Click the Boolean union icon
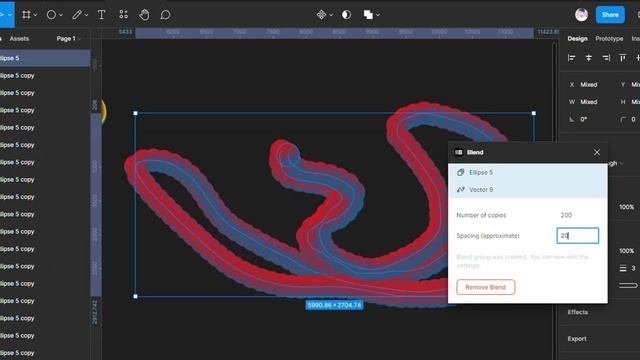The image size is (640, 360). 368,15
